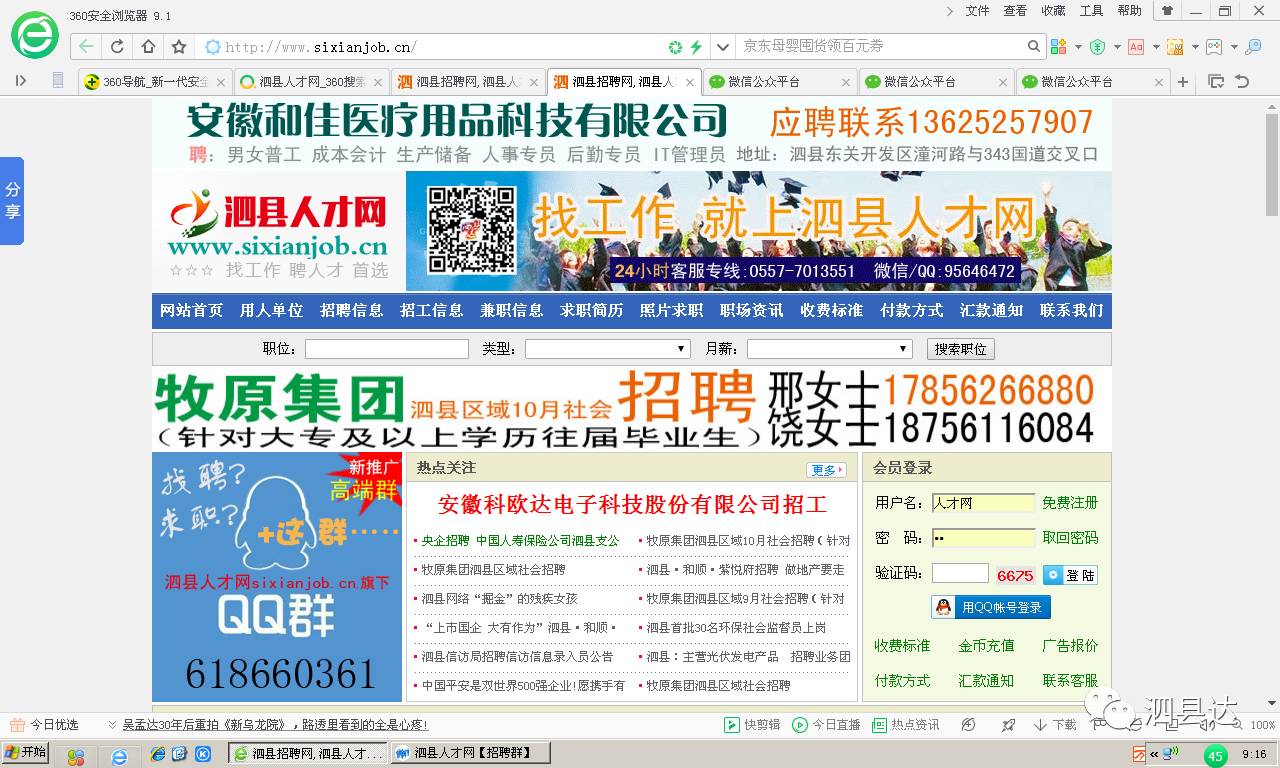This screenshot has height=768, width=1280.
Task: Open the 查看 menu
Action: [x=1015, y=11]
